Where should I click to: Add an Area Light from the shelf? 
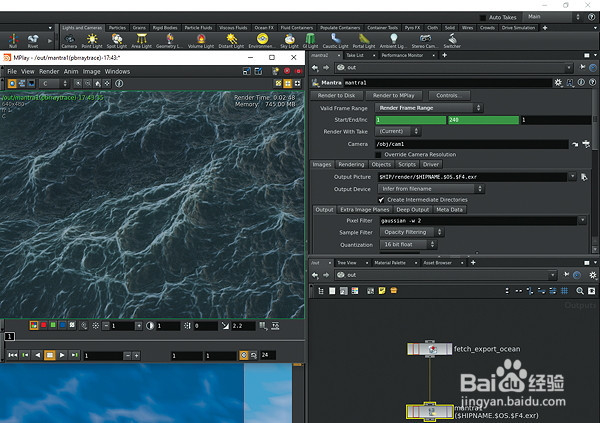[x=142, y=39]
